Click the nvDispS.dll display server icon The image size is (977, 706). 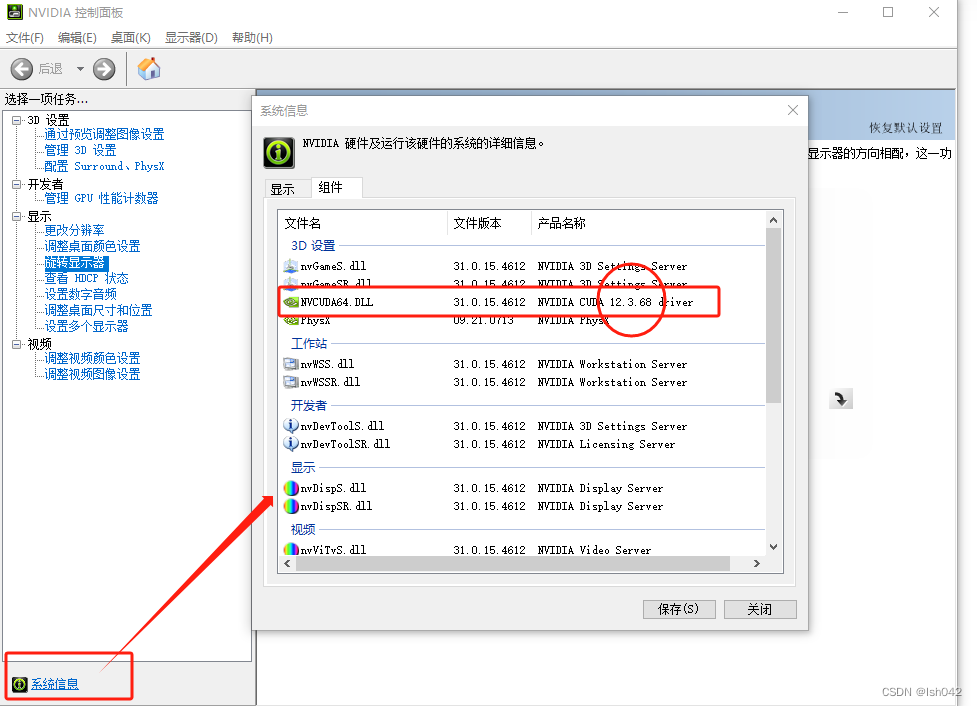(290, 488)
